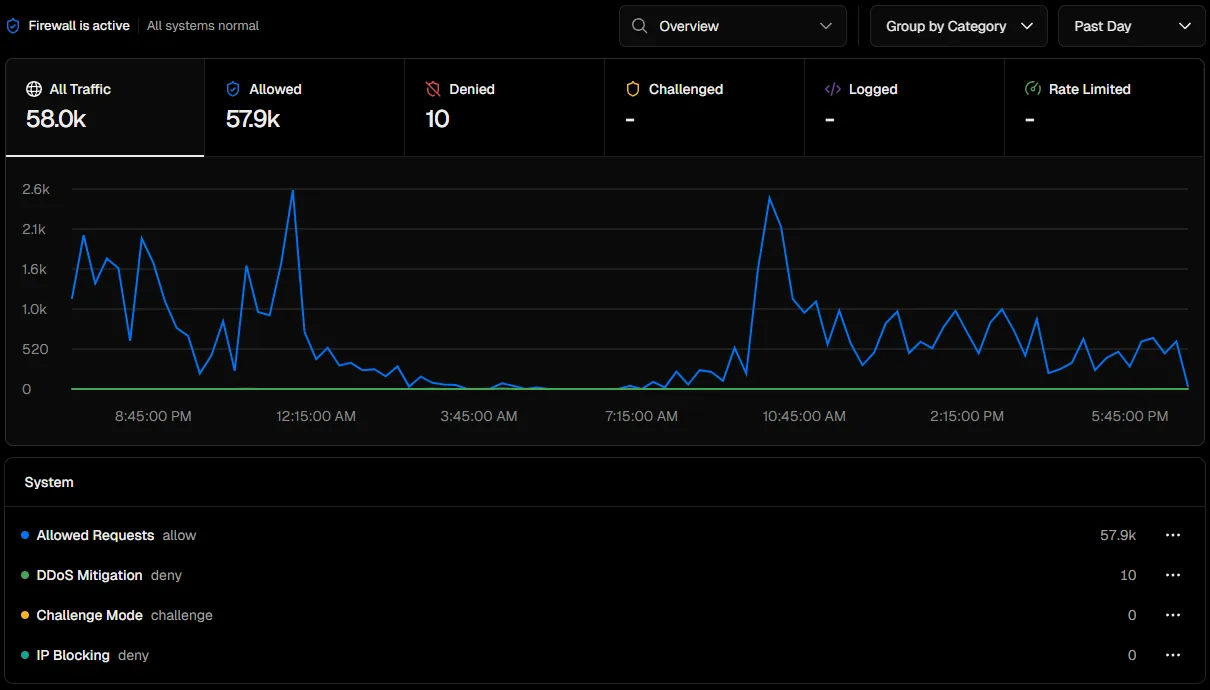Click the Logged code brackets icon

(833, 89)
